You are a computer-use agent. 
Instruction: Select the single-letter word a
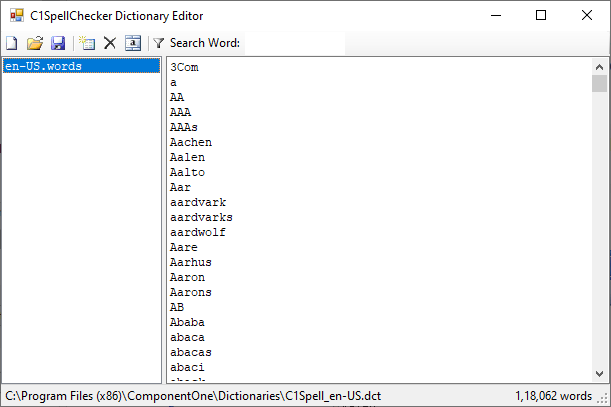point(173,83)
